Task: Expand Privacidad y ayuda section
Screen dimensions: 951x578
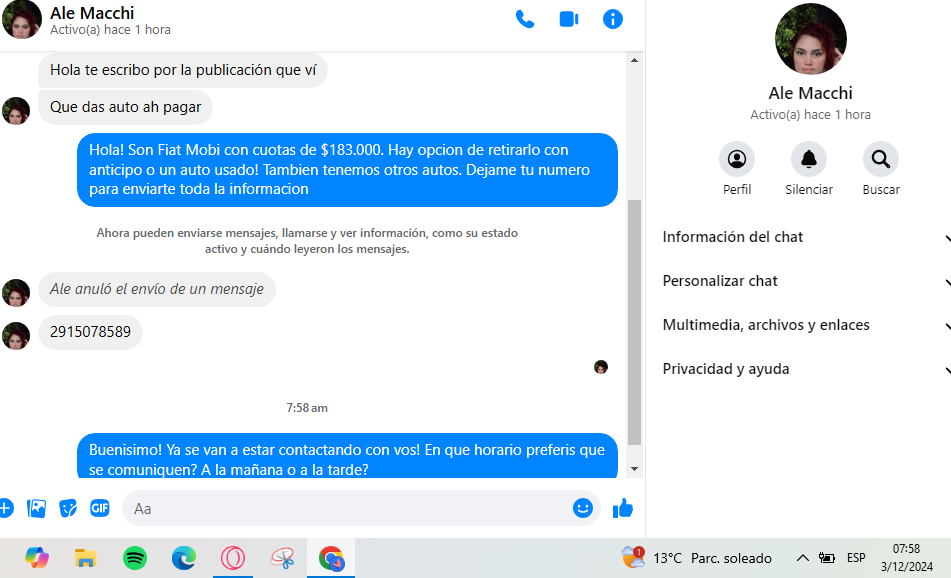Action: (807, 369)
